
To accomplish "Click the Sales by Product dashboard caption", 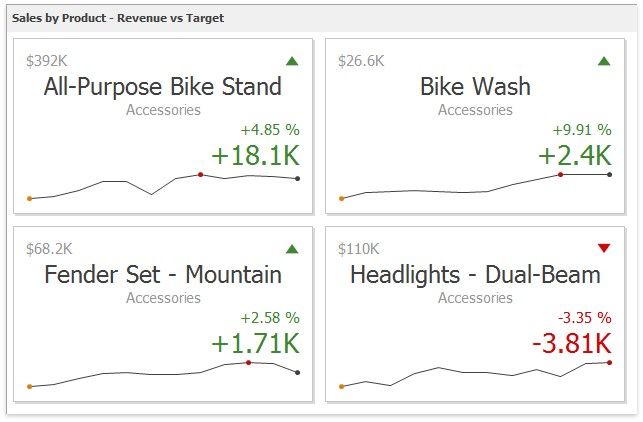I will tap(118, 18).
